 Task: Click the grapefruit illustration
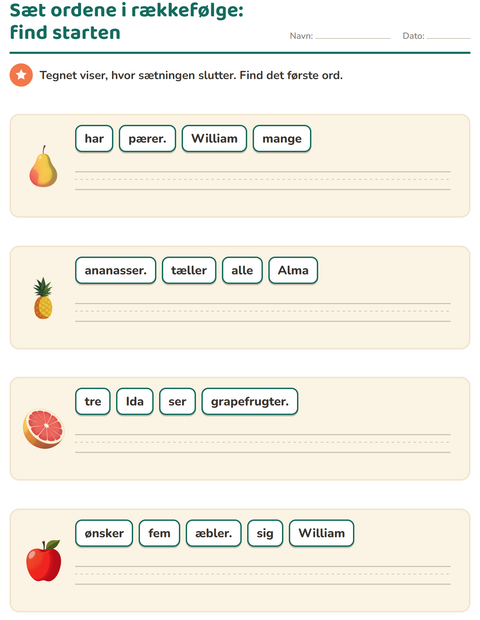[43, 429]
